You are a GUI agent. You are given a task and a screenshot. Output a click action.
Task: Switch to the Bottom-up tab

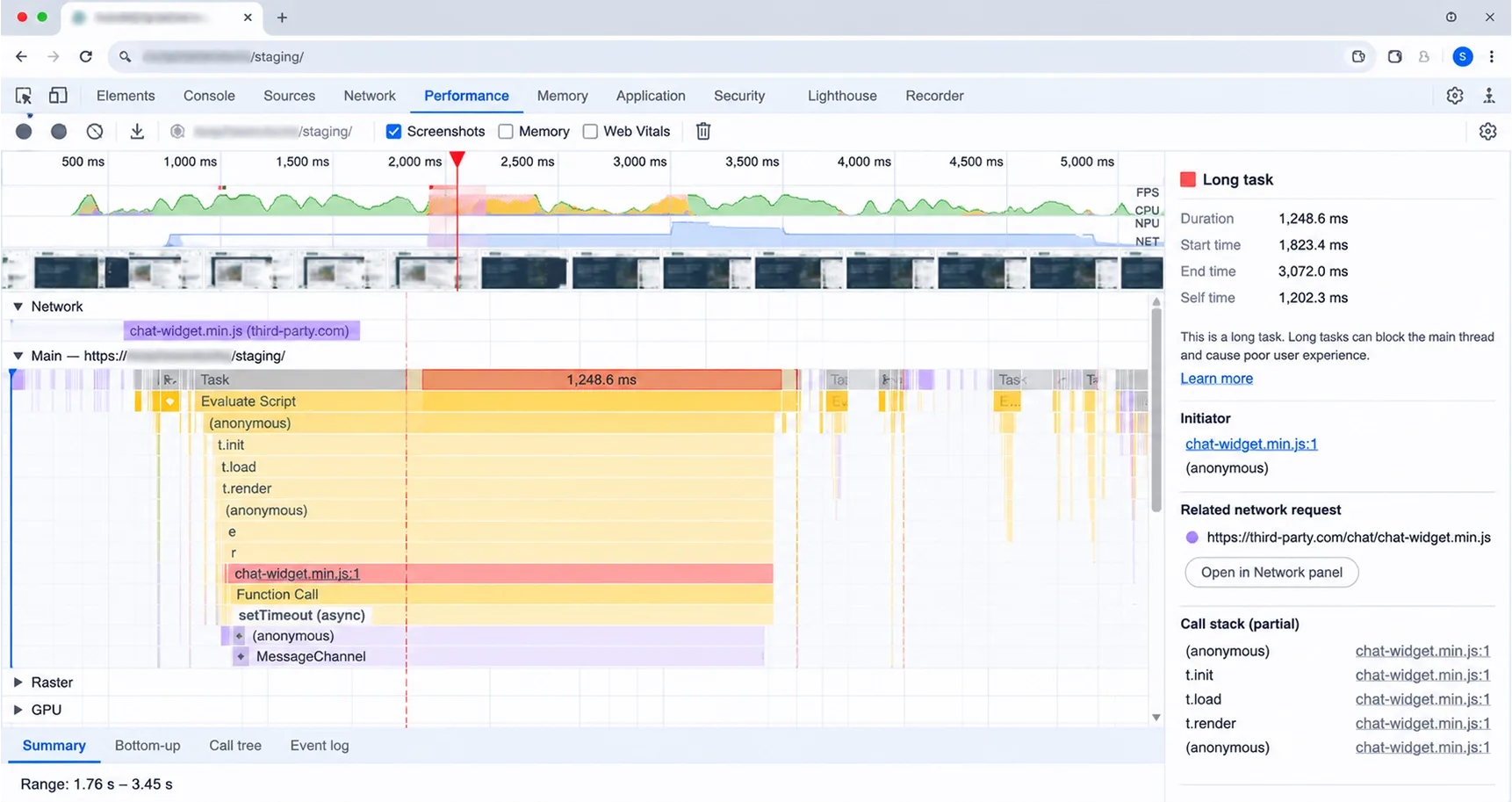[x=148, y=746]
